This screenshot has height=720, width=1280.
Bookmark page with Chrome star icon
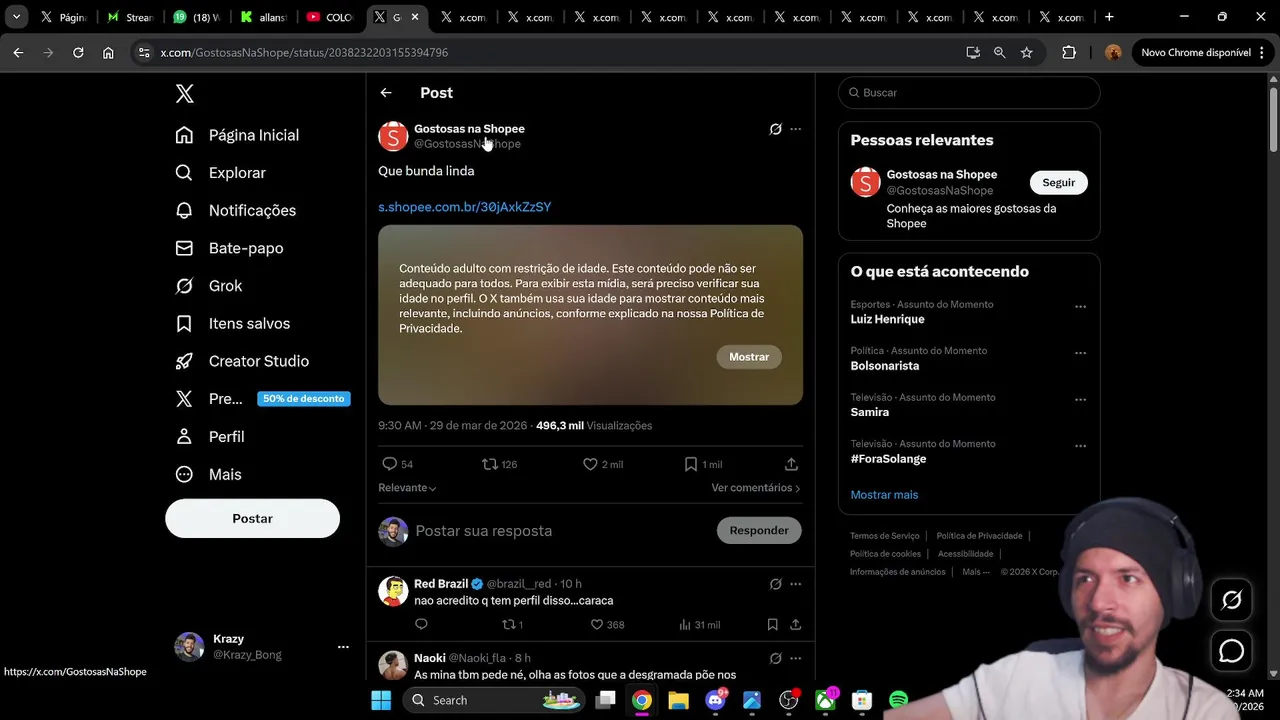pos(1026,53)
